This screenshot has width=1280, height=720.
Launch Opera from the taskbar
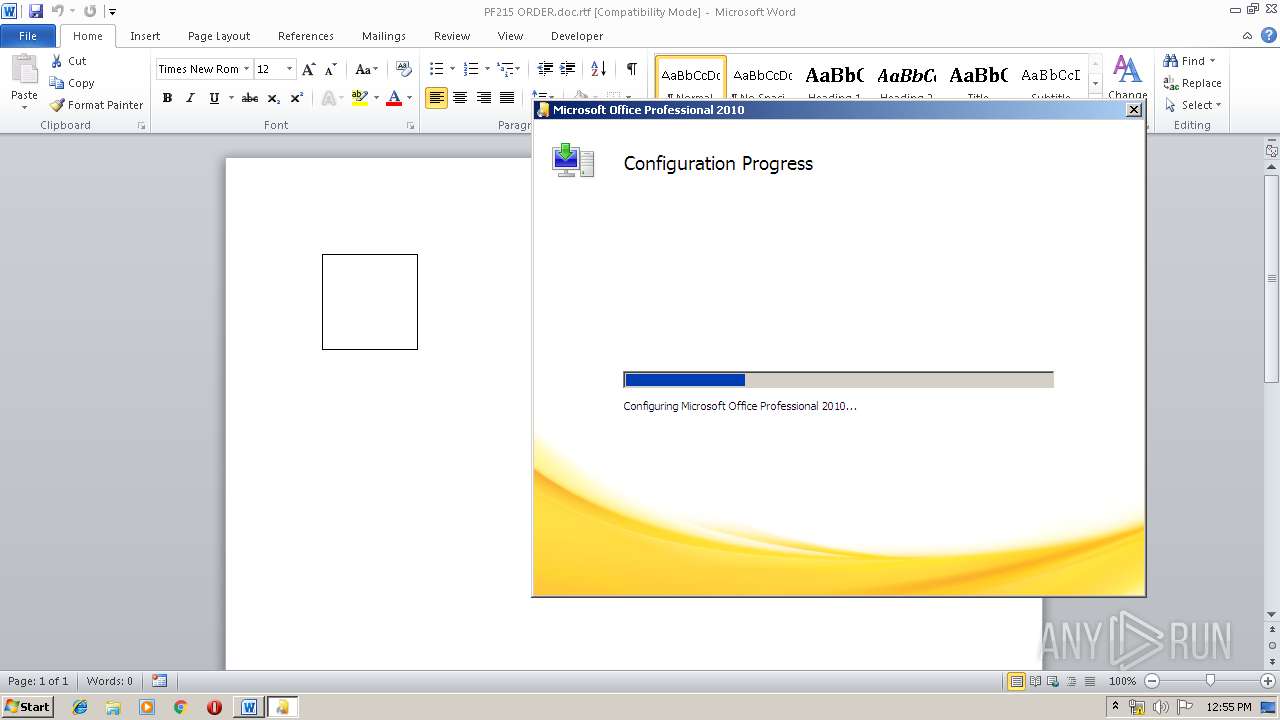click(x=214, y=707)
